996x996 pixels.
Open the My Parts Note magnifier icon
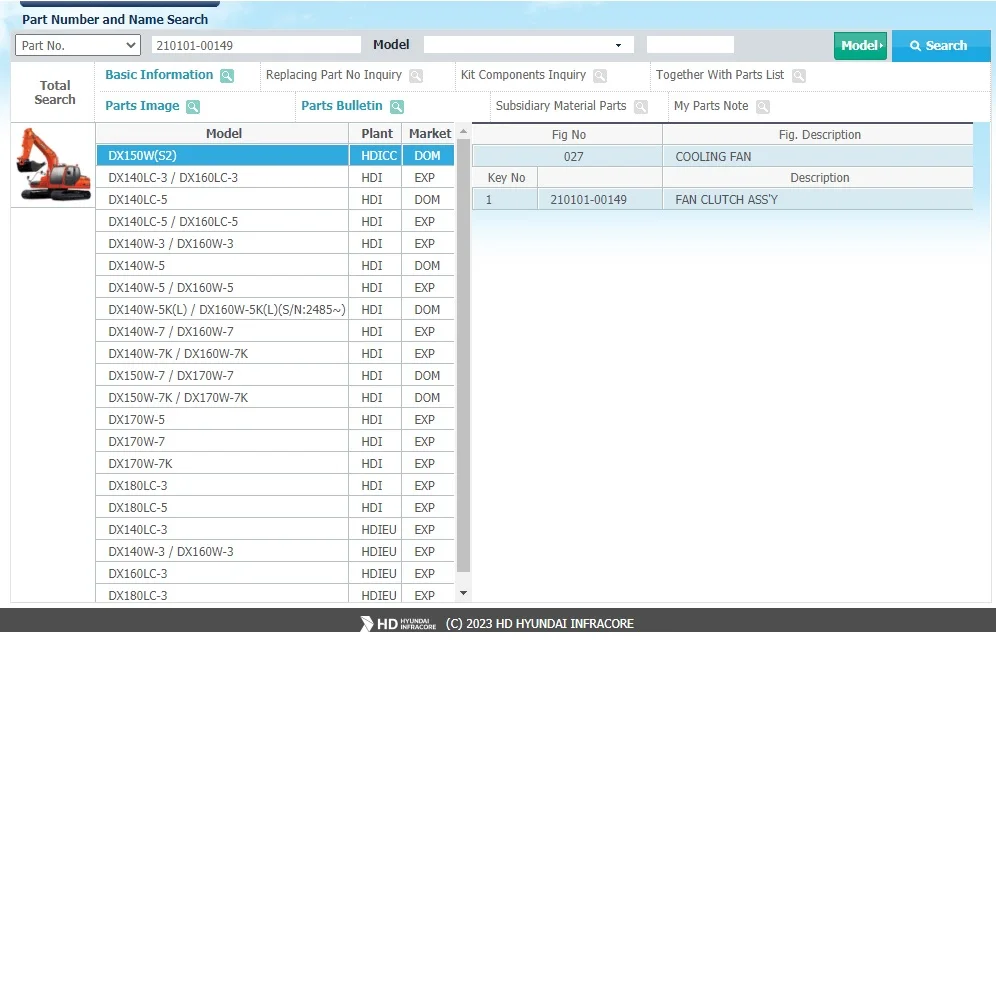(x=763, y=107)
